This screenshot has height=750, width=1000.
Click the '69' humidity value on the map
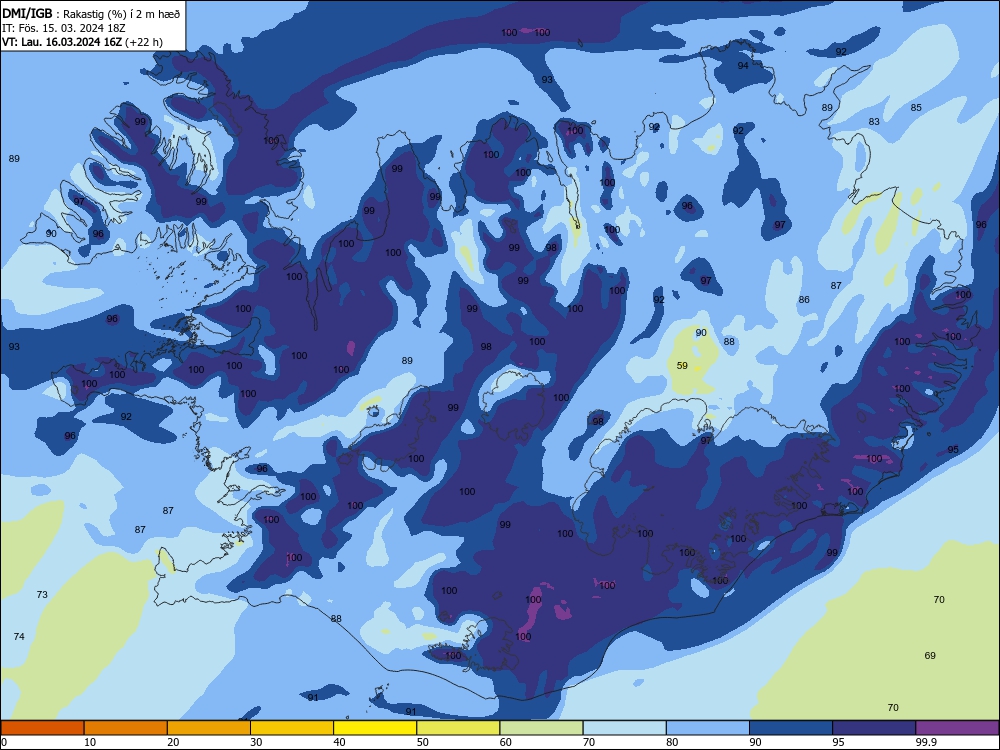930,656
